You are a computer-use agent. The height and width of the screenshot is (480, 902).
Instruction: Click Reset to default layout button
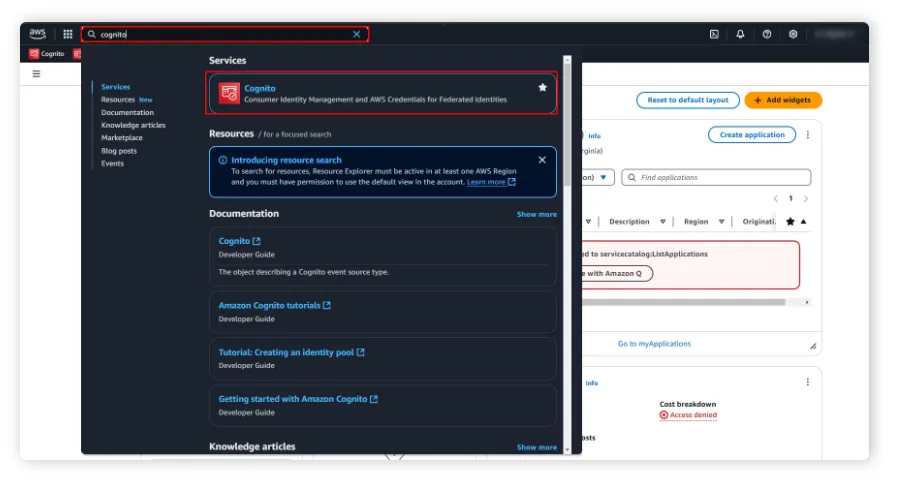click(687, 100)
